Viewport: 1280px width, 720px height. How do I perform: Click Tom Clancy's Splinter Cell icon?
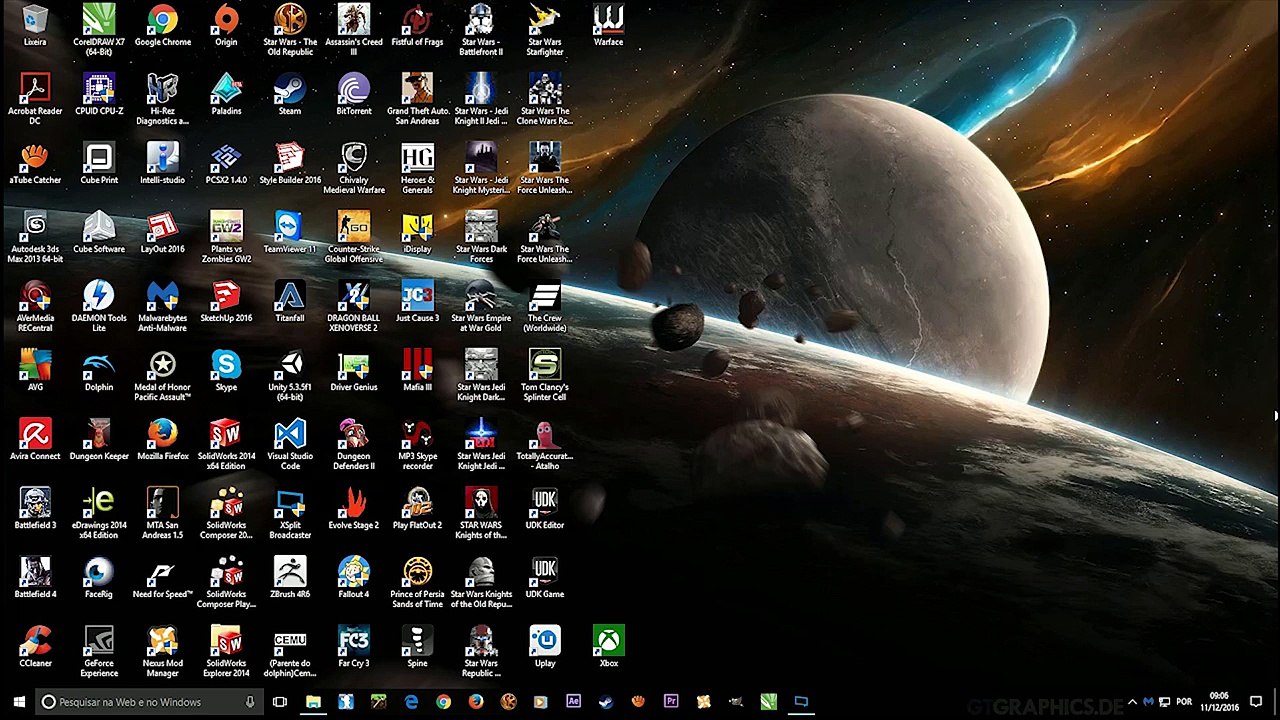[x=545, y=375]
